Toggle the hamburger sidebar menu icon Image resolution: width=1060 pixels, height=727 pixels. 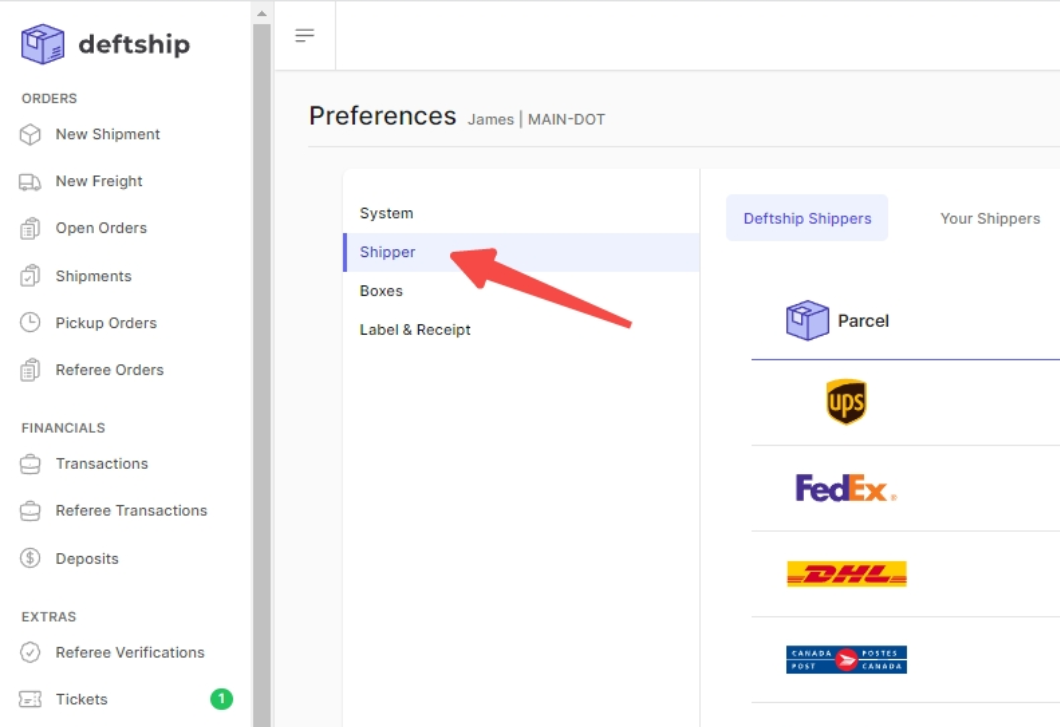tap(305, 35)
